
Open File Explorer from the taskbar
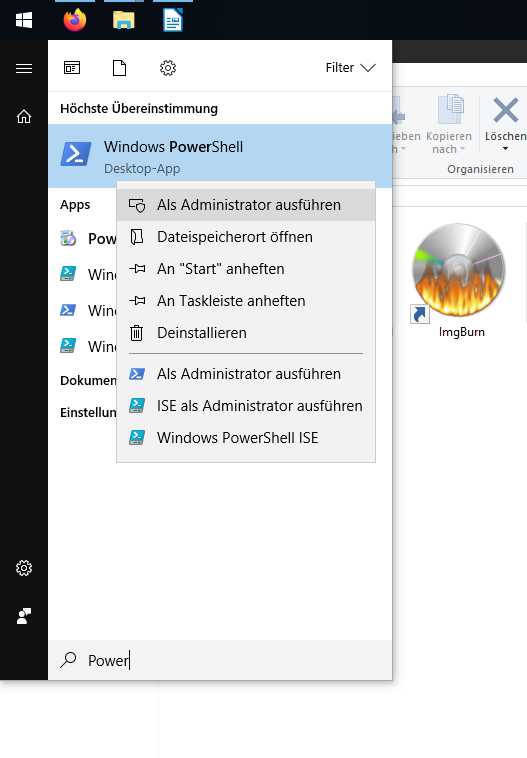coord(124,21)
